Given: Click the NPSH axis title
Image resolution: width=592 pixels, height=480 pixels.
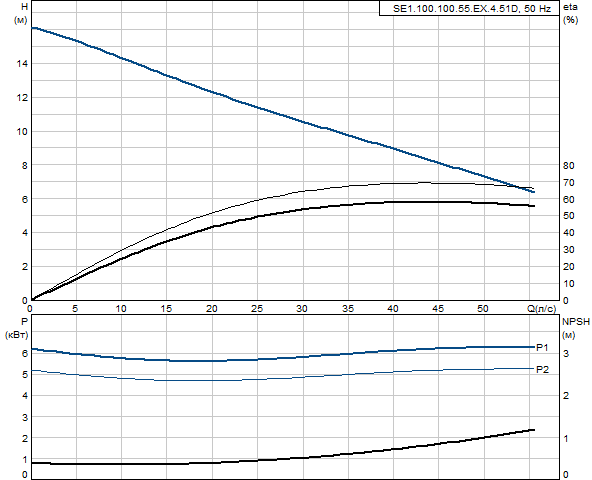Looking at the screenshot, I should click(x=576, y=322).
